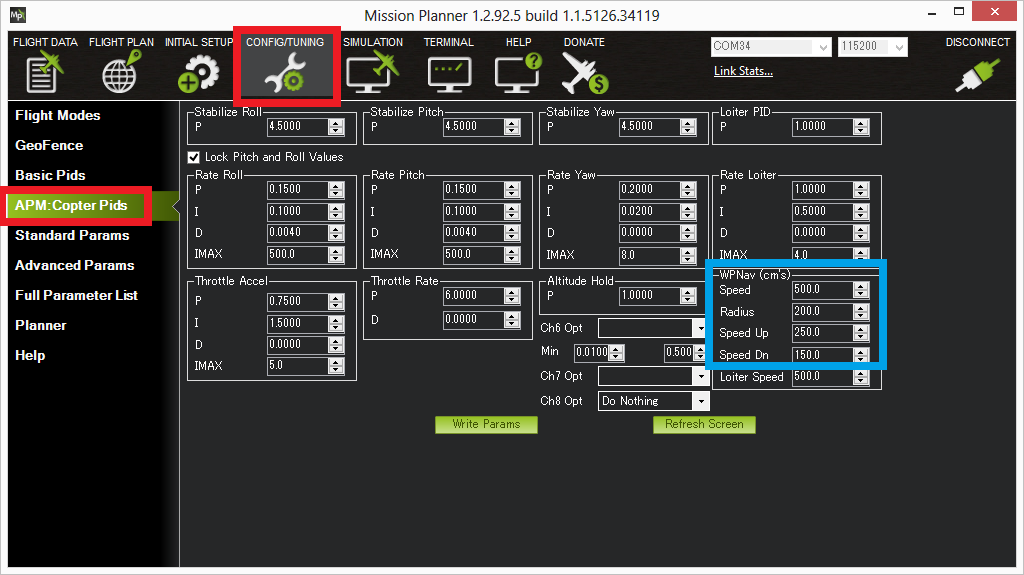1024x575 pixels.
Task: Open the Help monitor icon
Action: 517,73
